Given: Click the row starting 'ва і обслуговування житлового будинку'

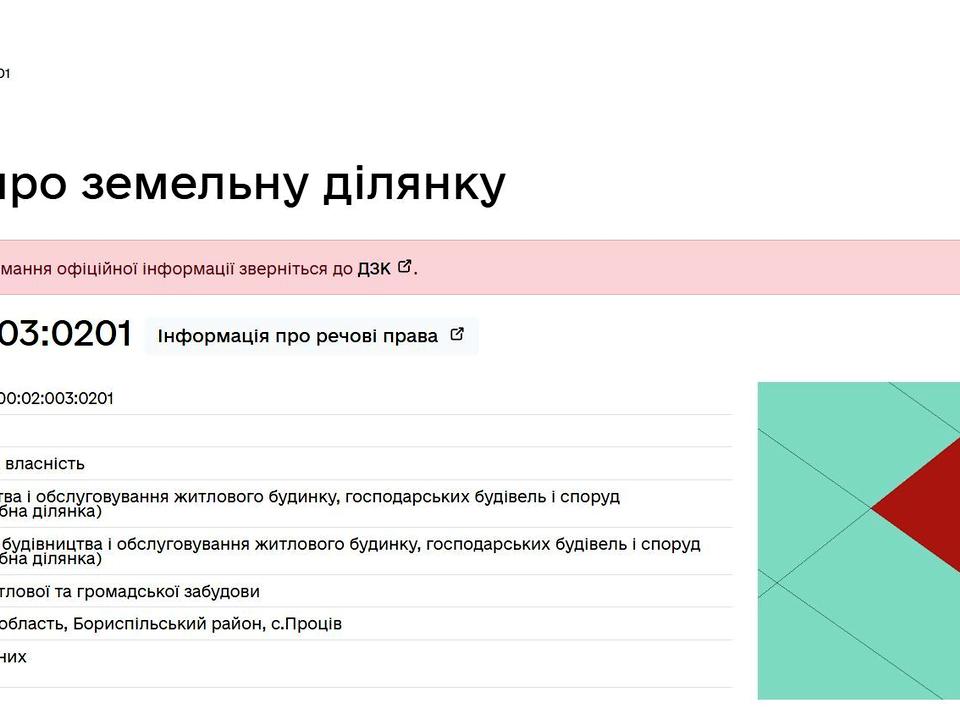Looking at the screenshot, I should click(310, 496).
